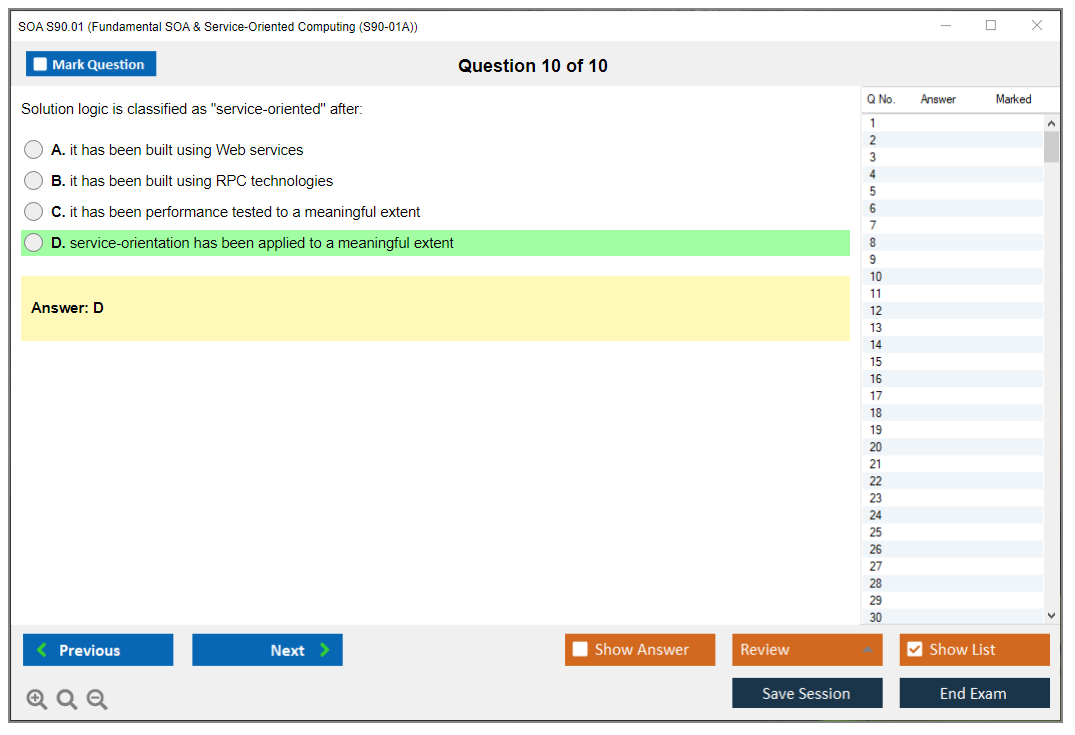Screen dimensions: 1075x735
Task: Click the green left arrow on Previous
Action: point(42,650)
